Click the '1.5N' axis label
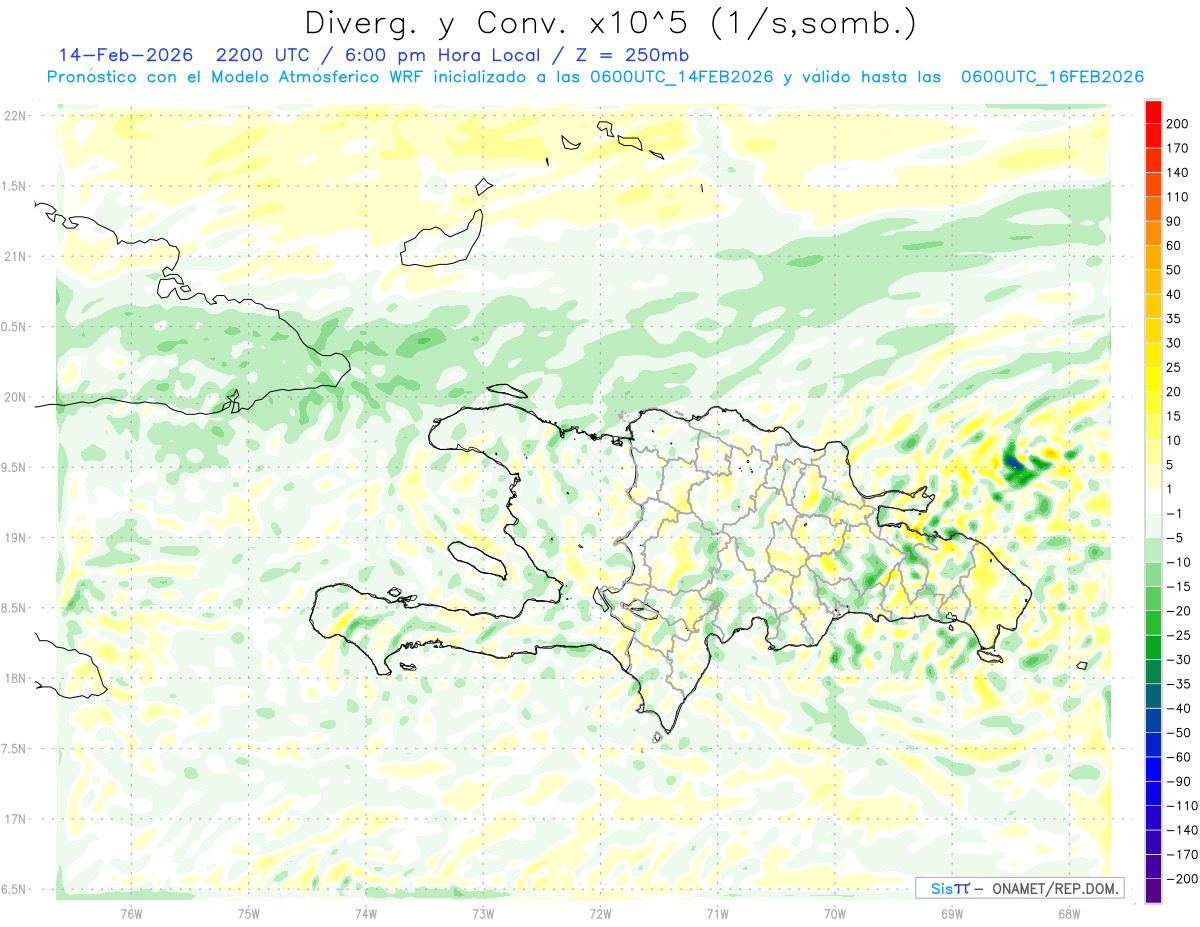This screenshot has width=1200, height=927. [x=14, y=186]
